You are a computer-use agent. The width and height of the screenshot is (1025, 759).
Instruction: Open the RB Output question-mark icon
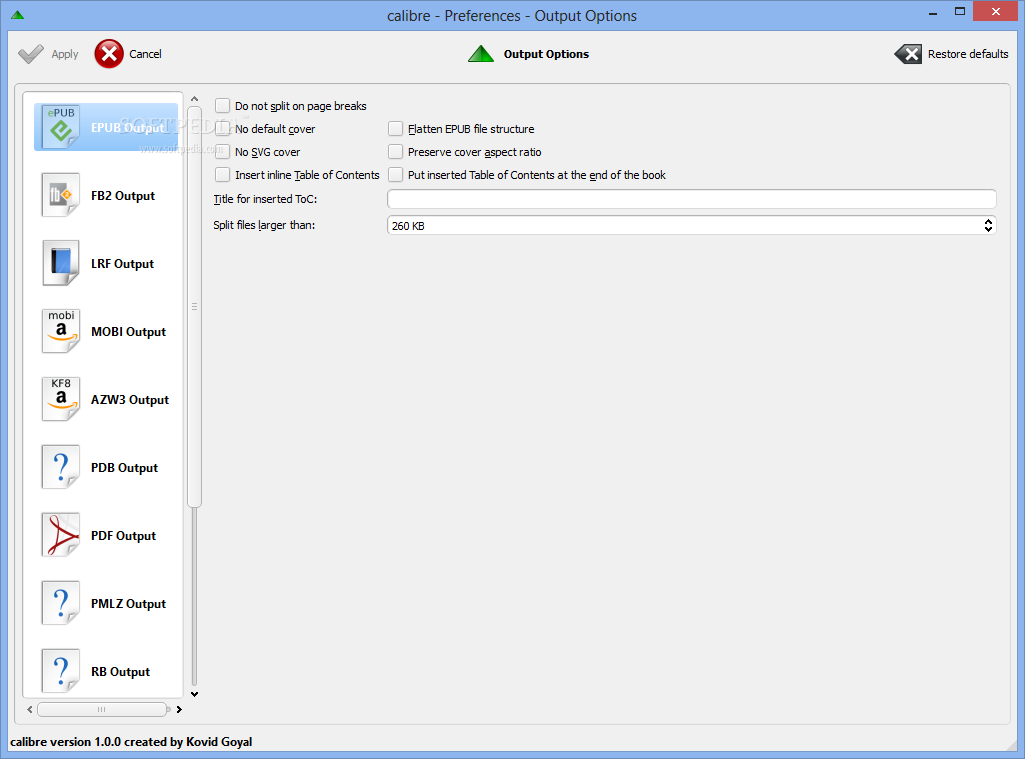tap(61, 671)
